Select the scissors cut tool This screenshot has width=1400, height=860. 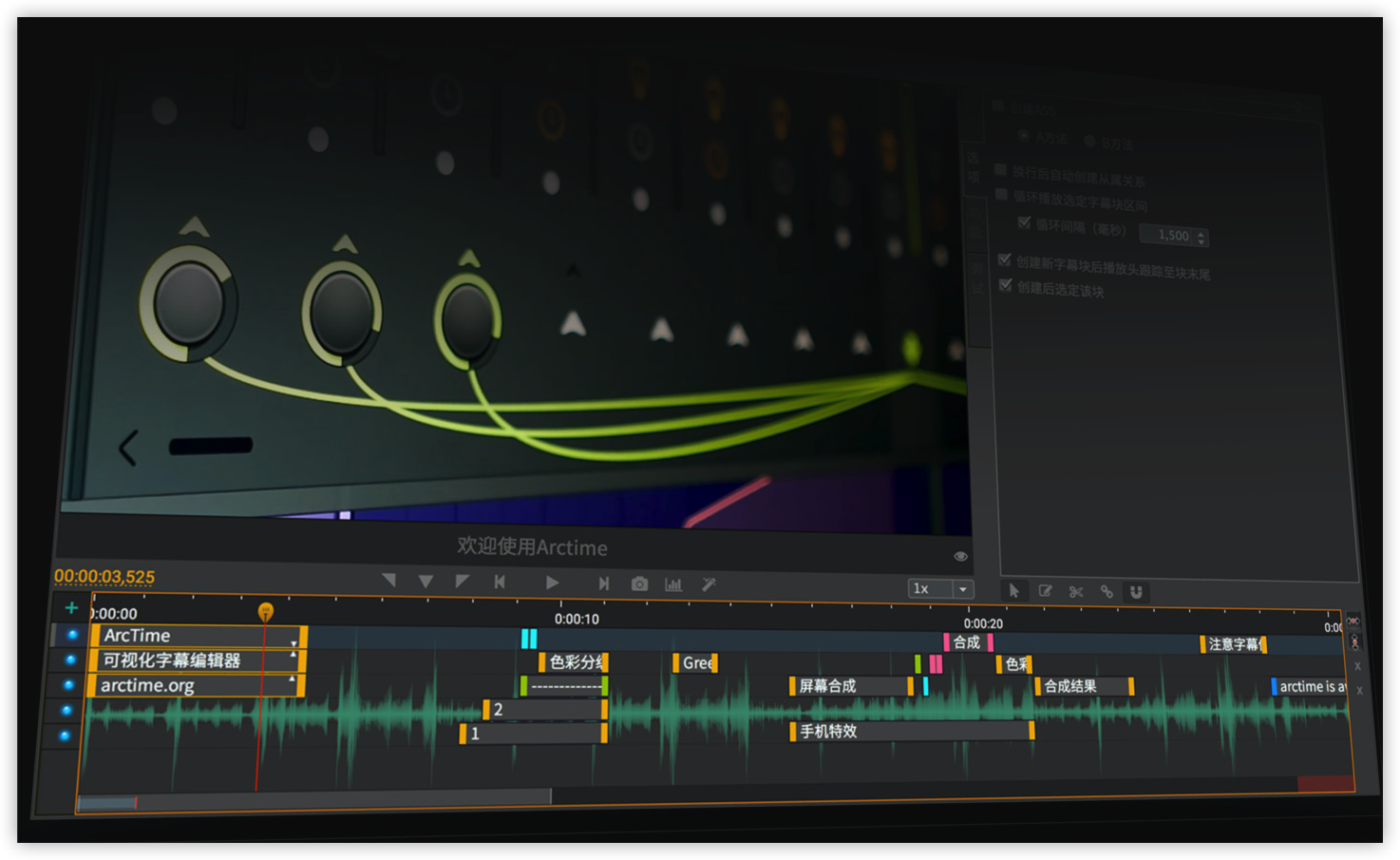[1076, 592]
